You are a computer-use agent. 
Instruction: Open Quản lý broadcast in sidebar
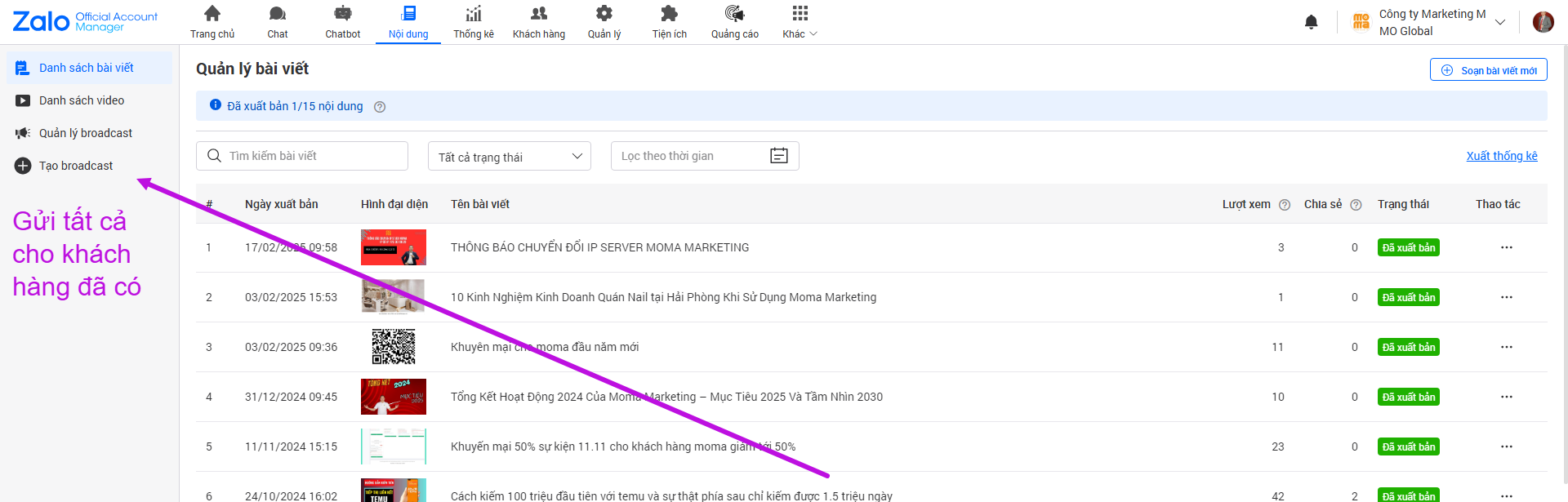click(90, 133)
